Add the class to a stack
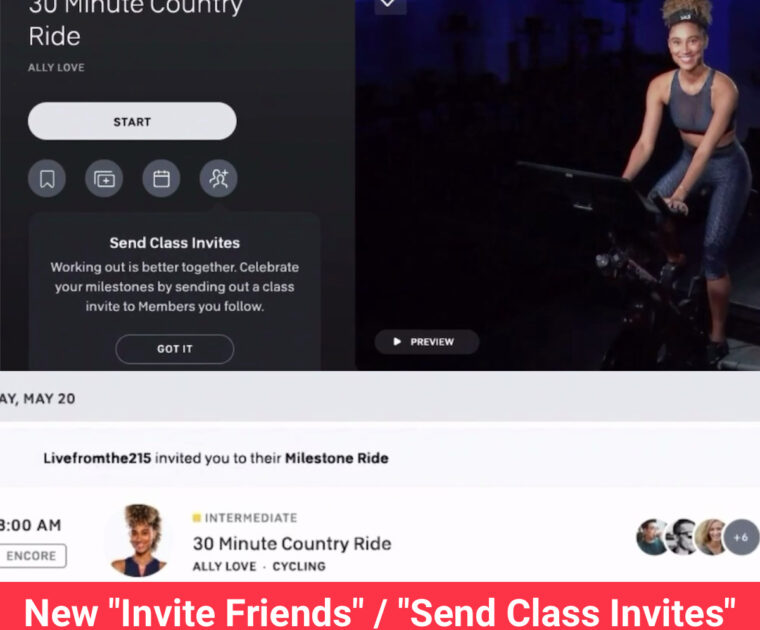Viewport: 760px width, 630px height. coord(104,179)
